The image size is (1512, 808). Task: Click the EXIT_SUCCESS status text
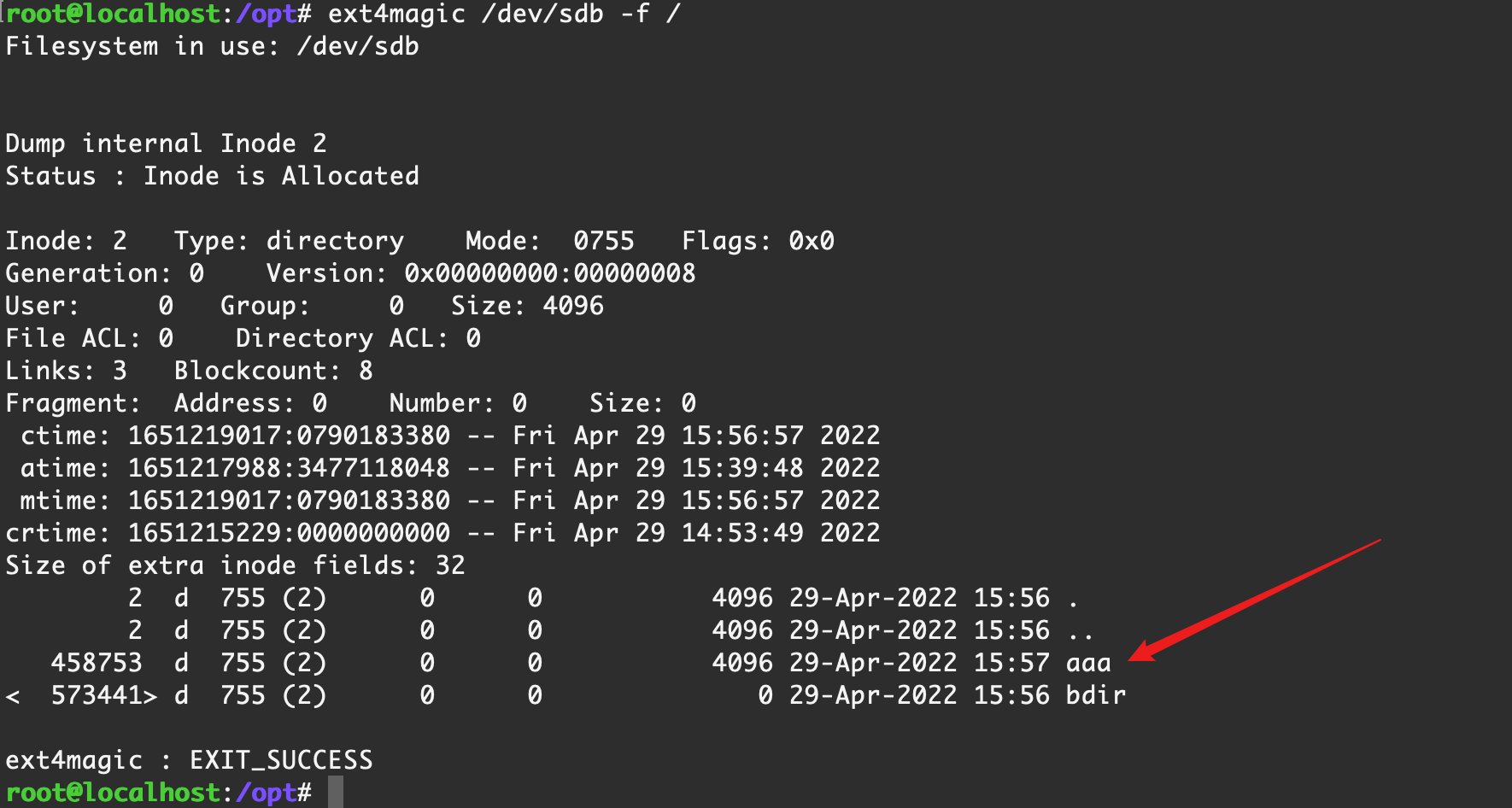[281, 760]
